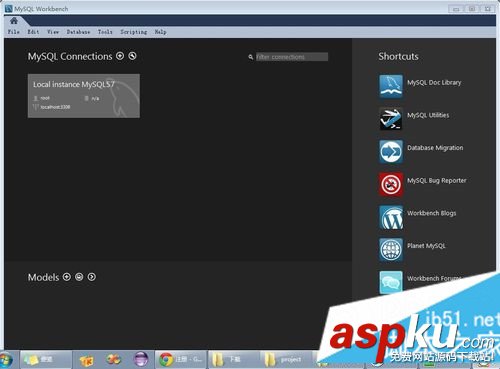Image resolution: width=500 pixels, height=369 pixels.
Task: Open the Database Migration link
Action: coord(435,148)
